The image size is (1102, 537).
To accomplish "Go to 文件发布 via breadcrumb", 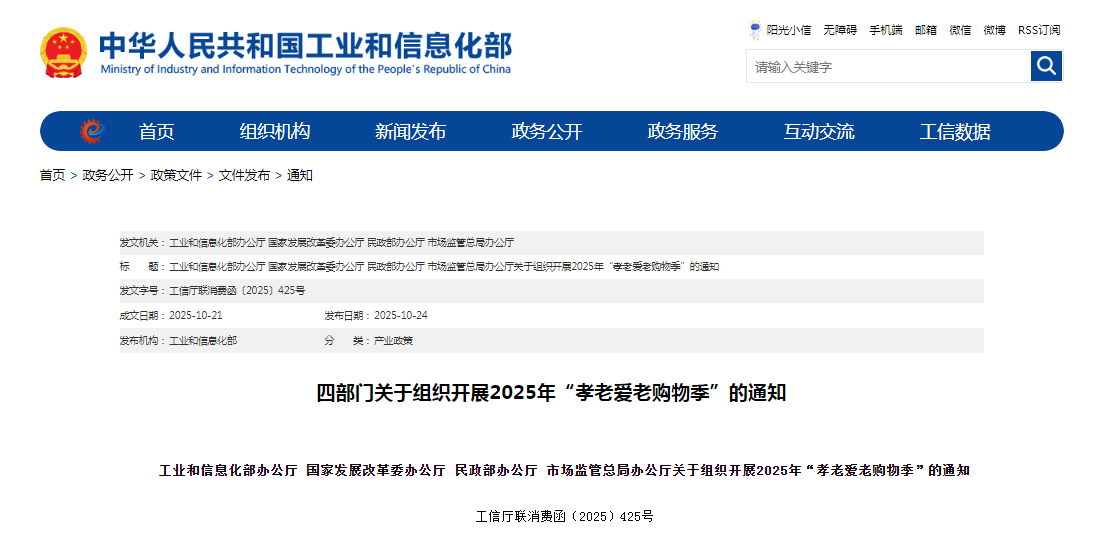I will [x=244, y=175].
